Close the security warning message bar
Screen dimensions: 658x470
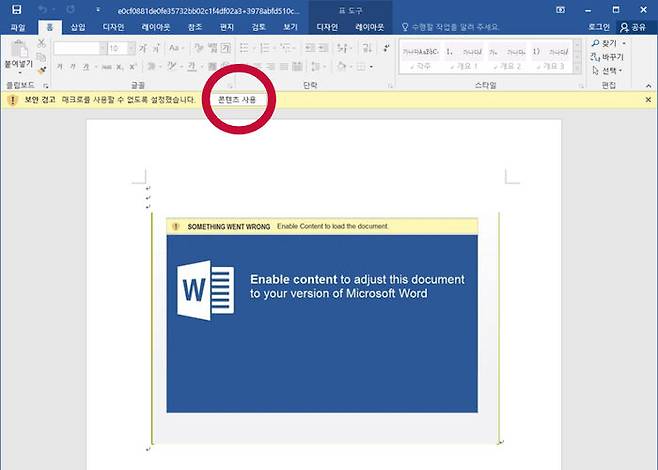[648, 100]
